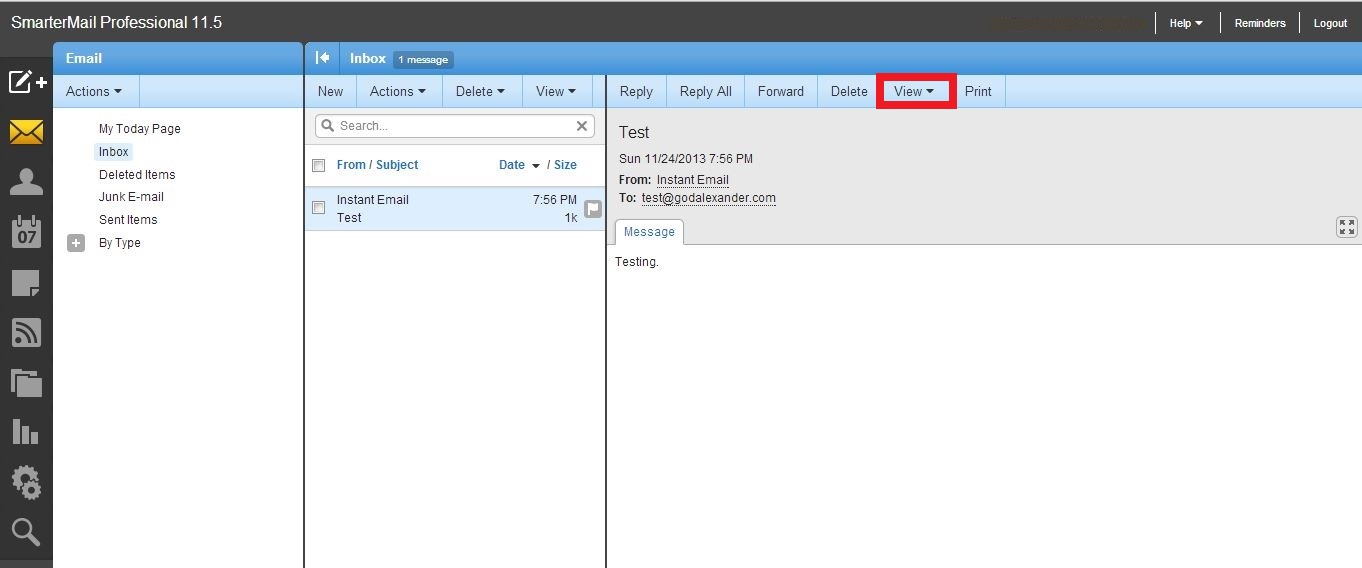Expand the message to full view
Screen dimensions: 1362x568
tap(1347, 227)
